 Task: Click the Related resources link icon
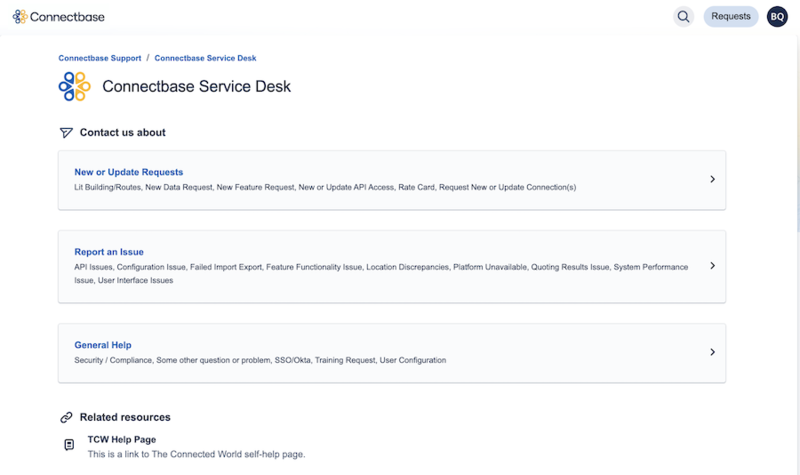tap(66, 417)
